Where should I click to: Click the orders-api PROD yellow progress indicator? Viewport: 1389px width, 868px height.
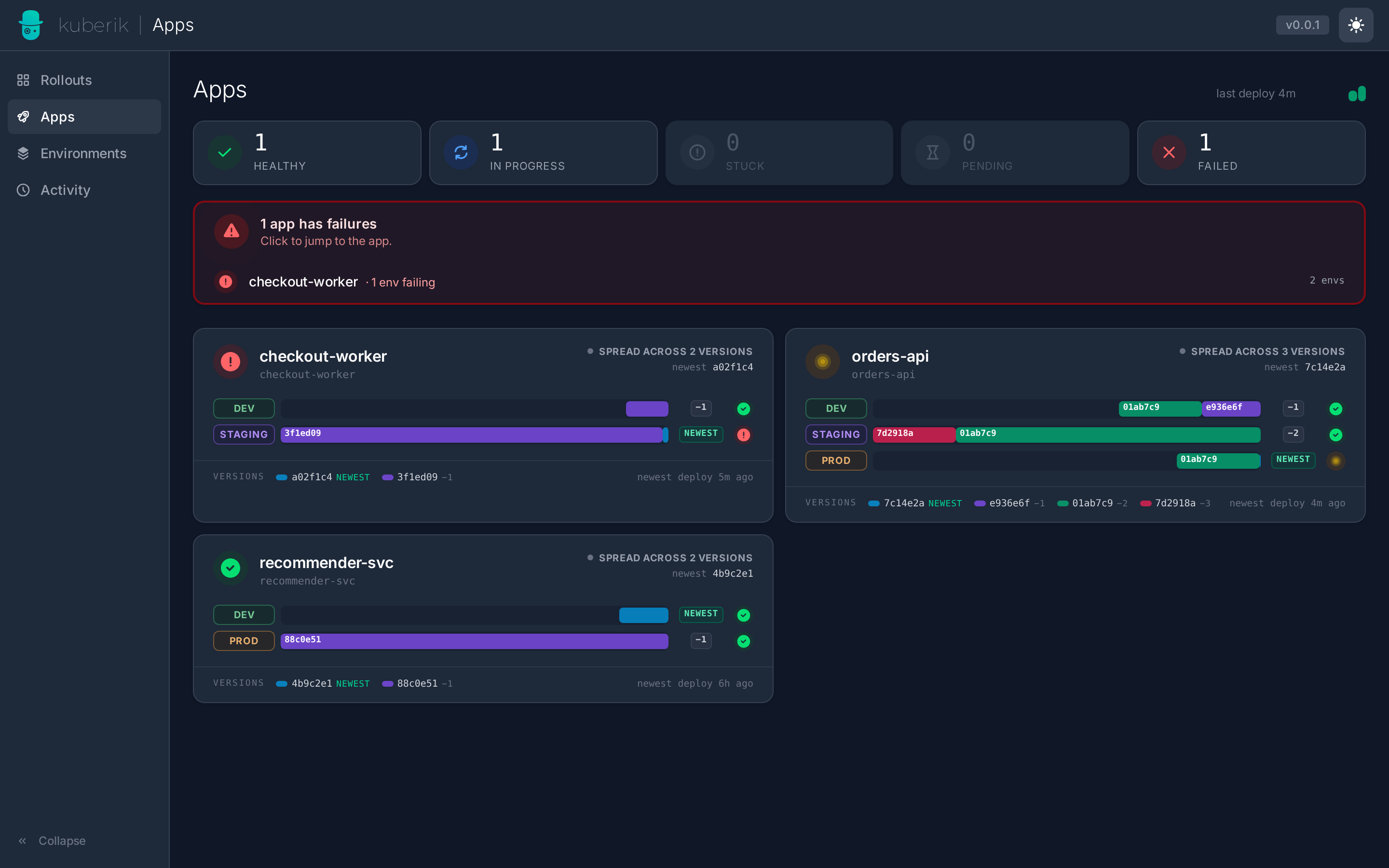1335,461
